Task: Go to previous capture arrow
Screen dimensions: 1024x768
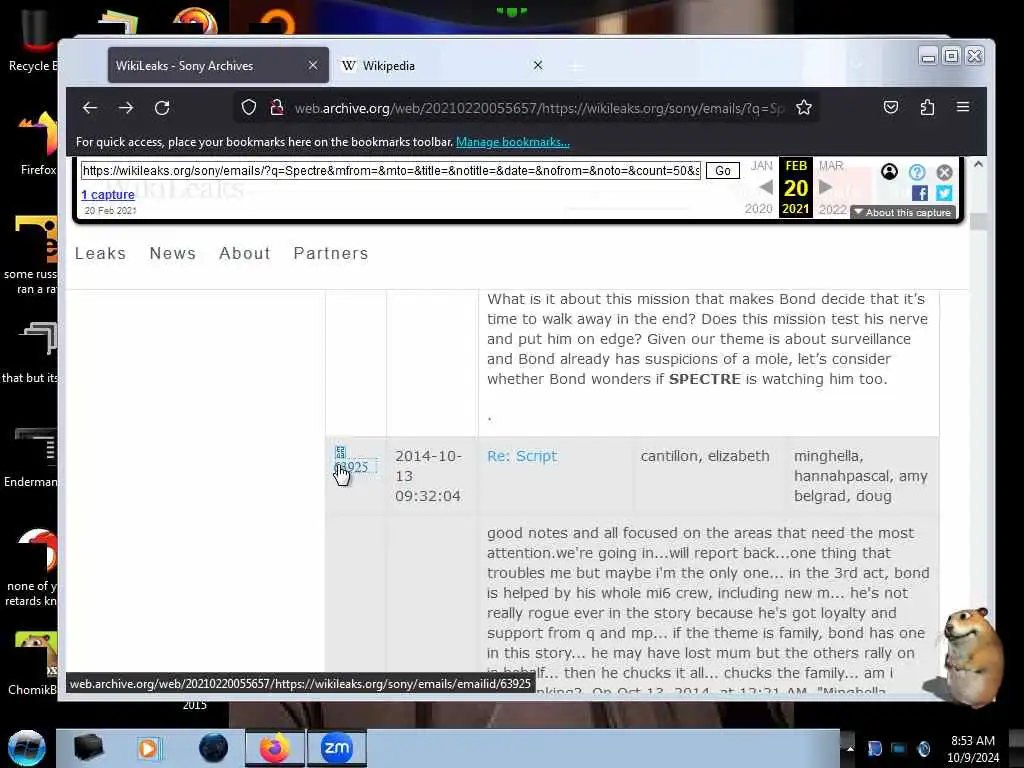Action: [x=766, y=187]
